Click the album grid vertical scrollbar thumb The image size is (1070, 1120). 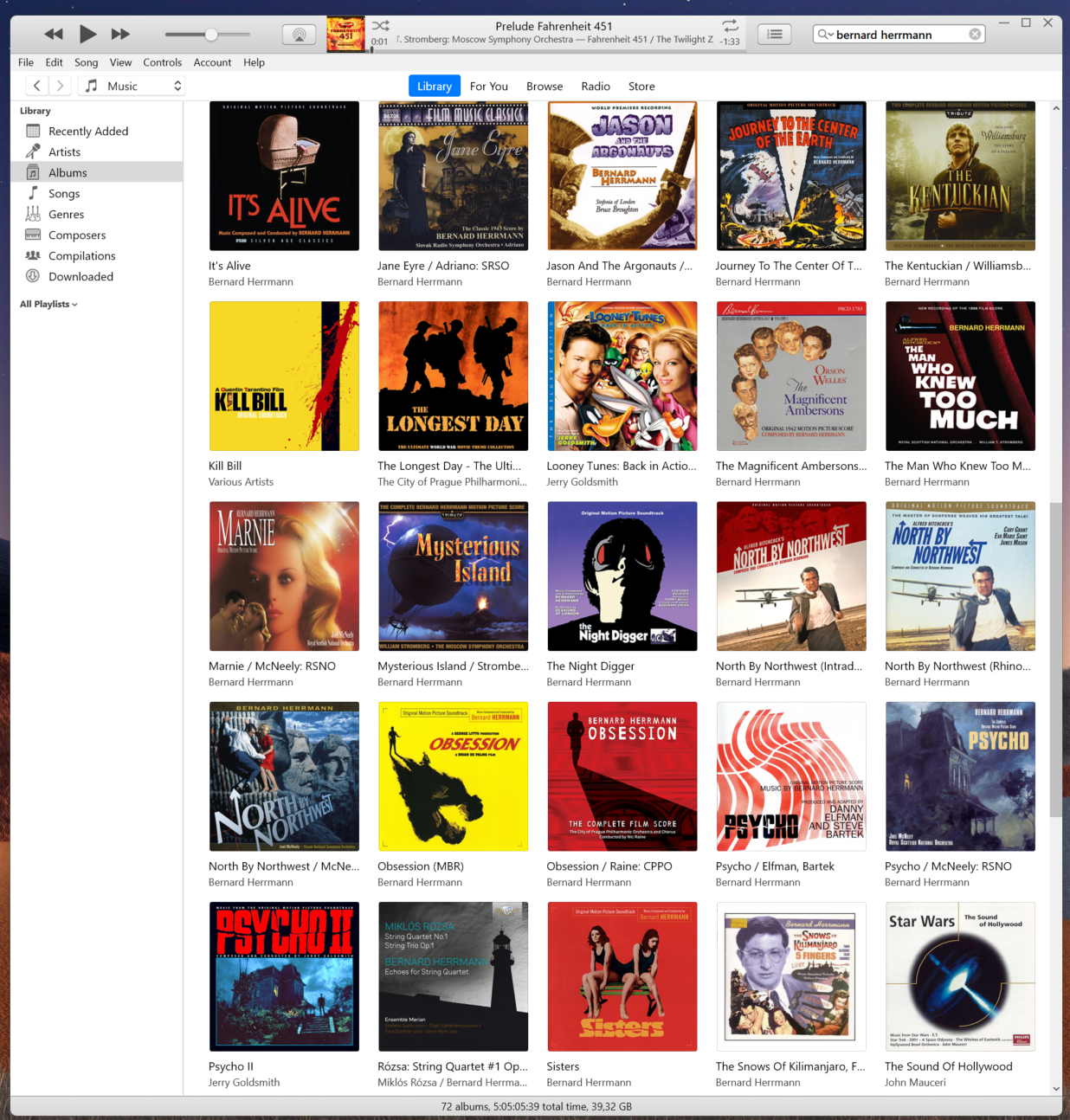coord(1055,658)
